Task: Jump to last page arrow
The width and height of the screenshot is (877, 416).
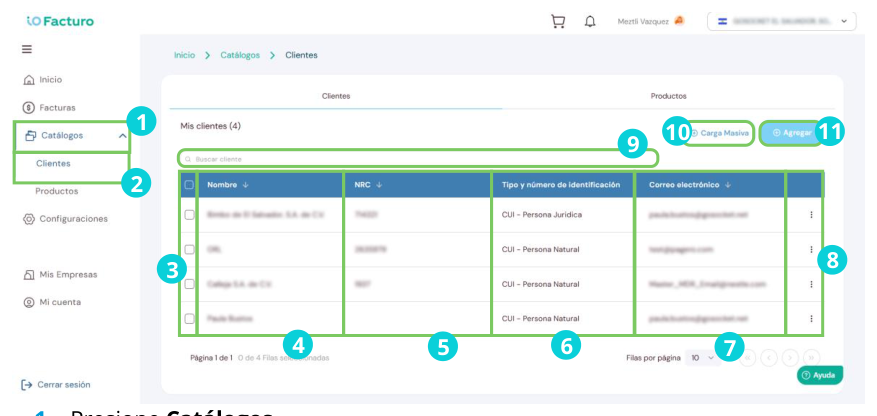Action: [x=810, y=358]
